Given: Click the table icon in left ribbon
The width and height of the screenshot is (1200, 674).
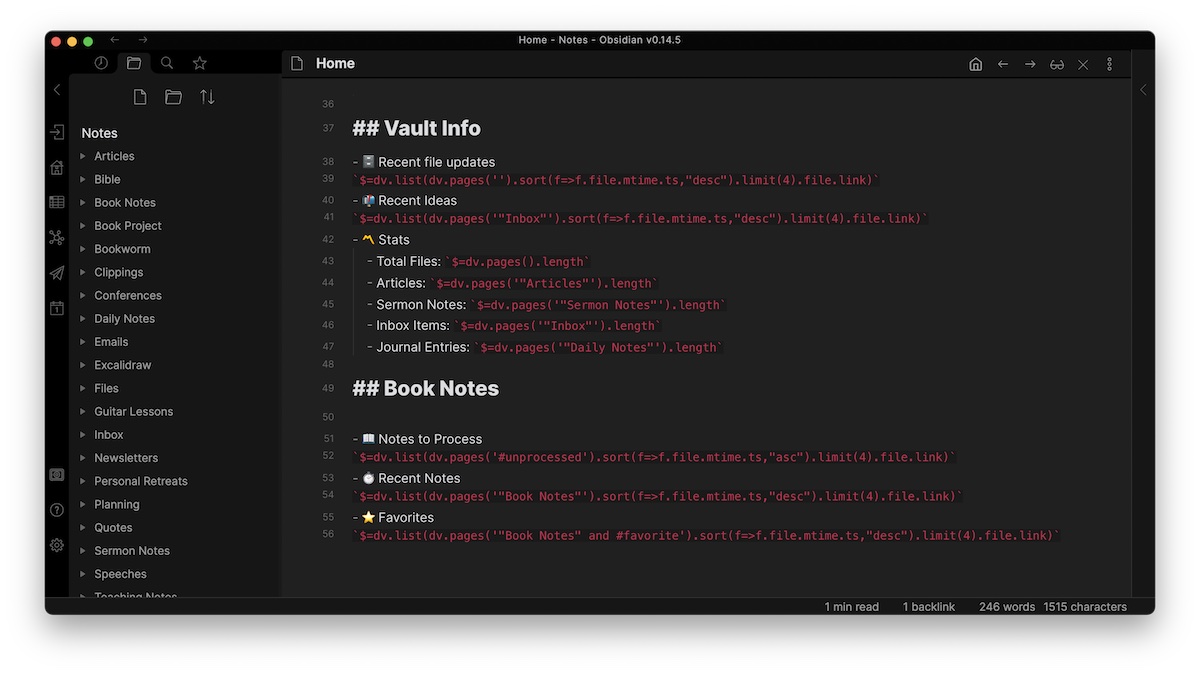Looking at the screenshot, I should 57,202.
